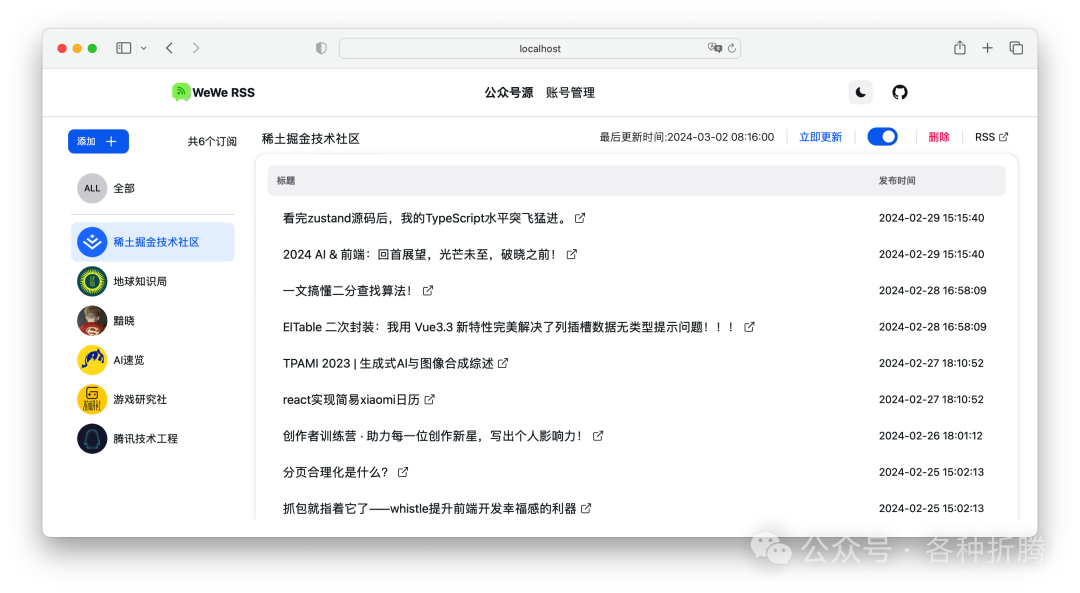Screen dimensions: 1080x593
Task: Open external link for whistle 抓包 article
Action: [586, 508]
